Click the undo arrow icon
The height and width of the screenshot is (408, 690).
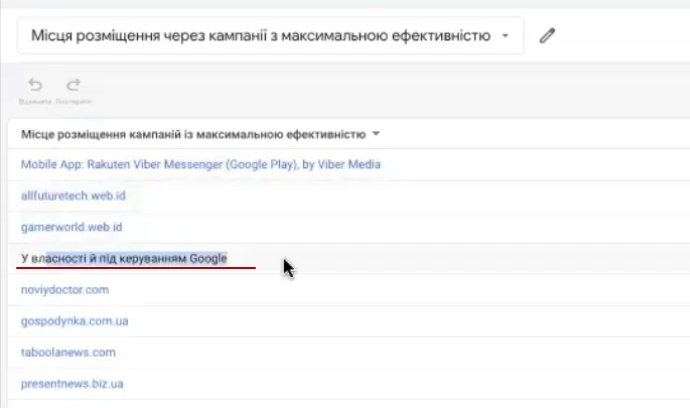pyautogui.click(x=36, y=86)
